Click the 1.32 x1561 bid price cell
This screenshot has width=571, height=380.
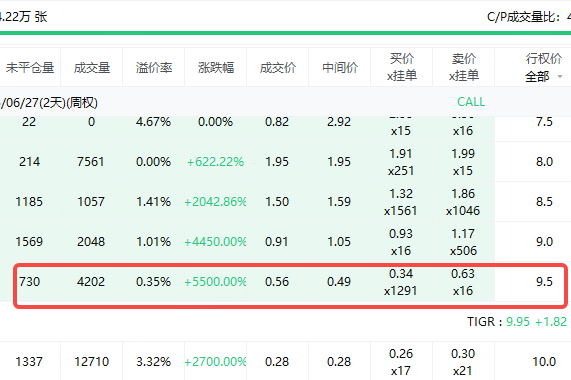click(401, 202)
